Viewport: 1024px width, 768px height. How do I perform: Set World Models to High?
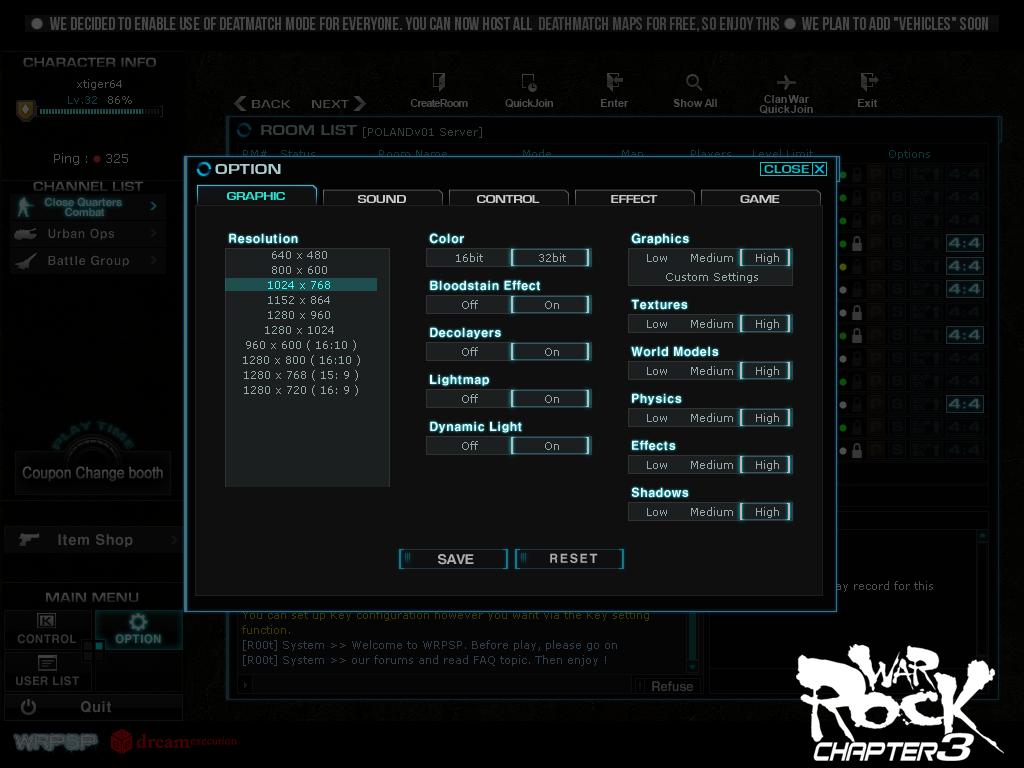point(766,371)
